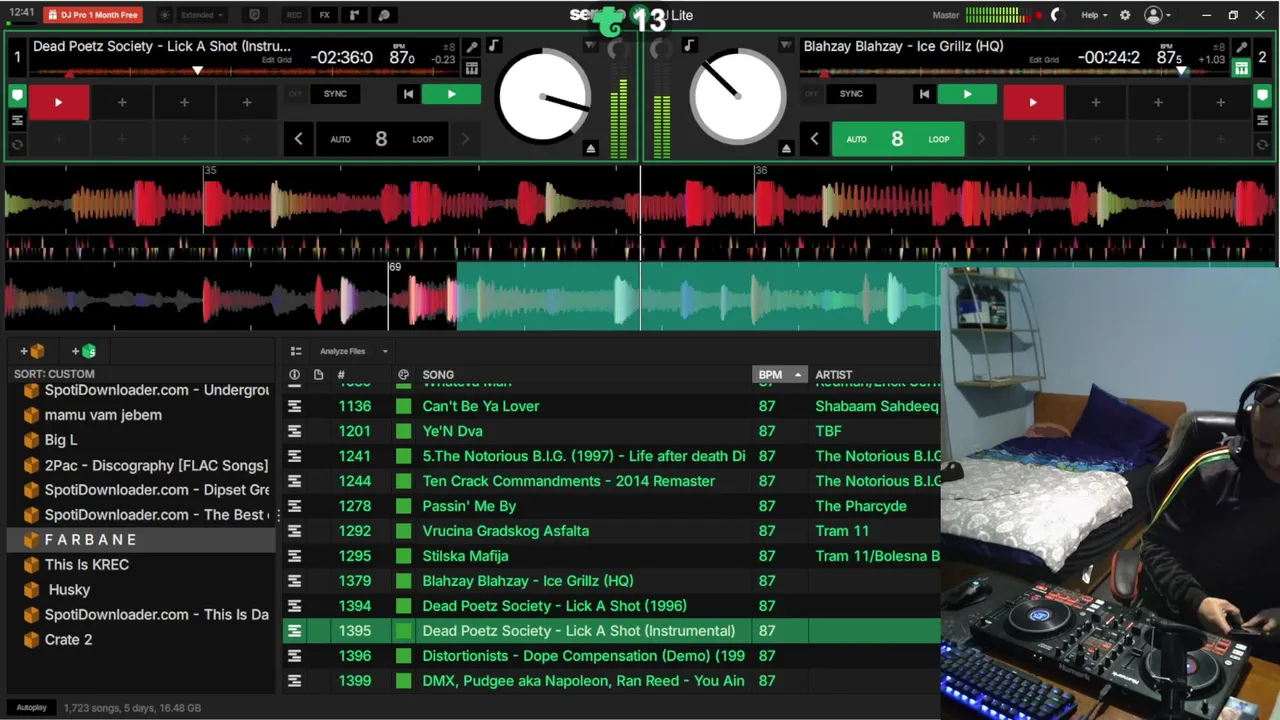Viewport: 1280px width, 720px height.
Task: Open the FX panel
Action: pyautogui.click(x=324, y=15)
